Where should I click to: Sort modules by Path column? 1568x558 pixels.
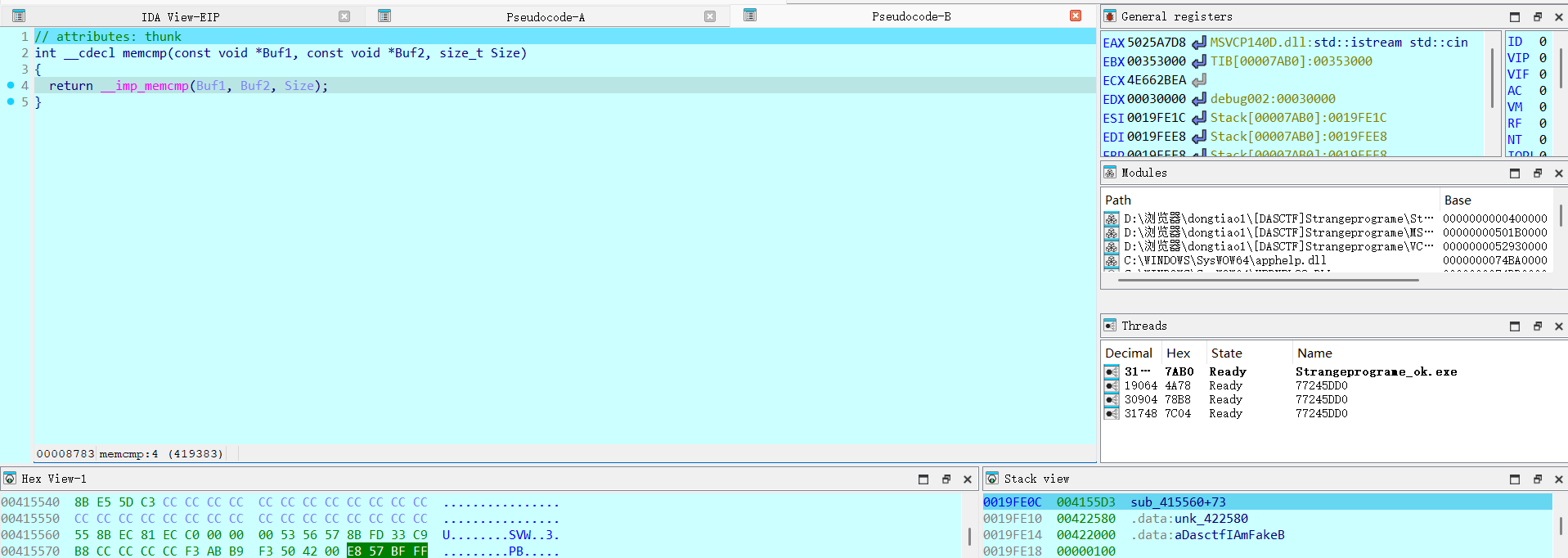(1269, 200)
